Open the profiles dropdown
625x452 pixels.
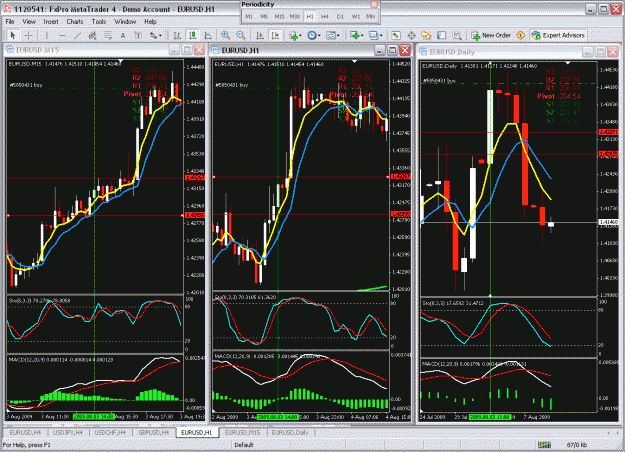375,35
